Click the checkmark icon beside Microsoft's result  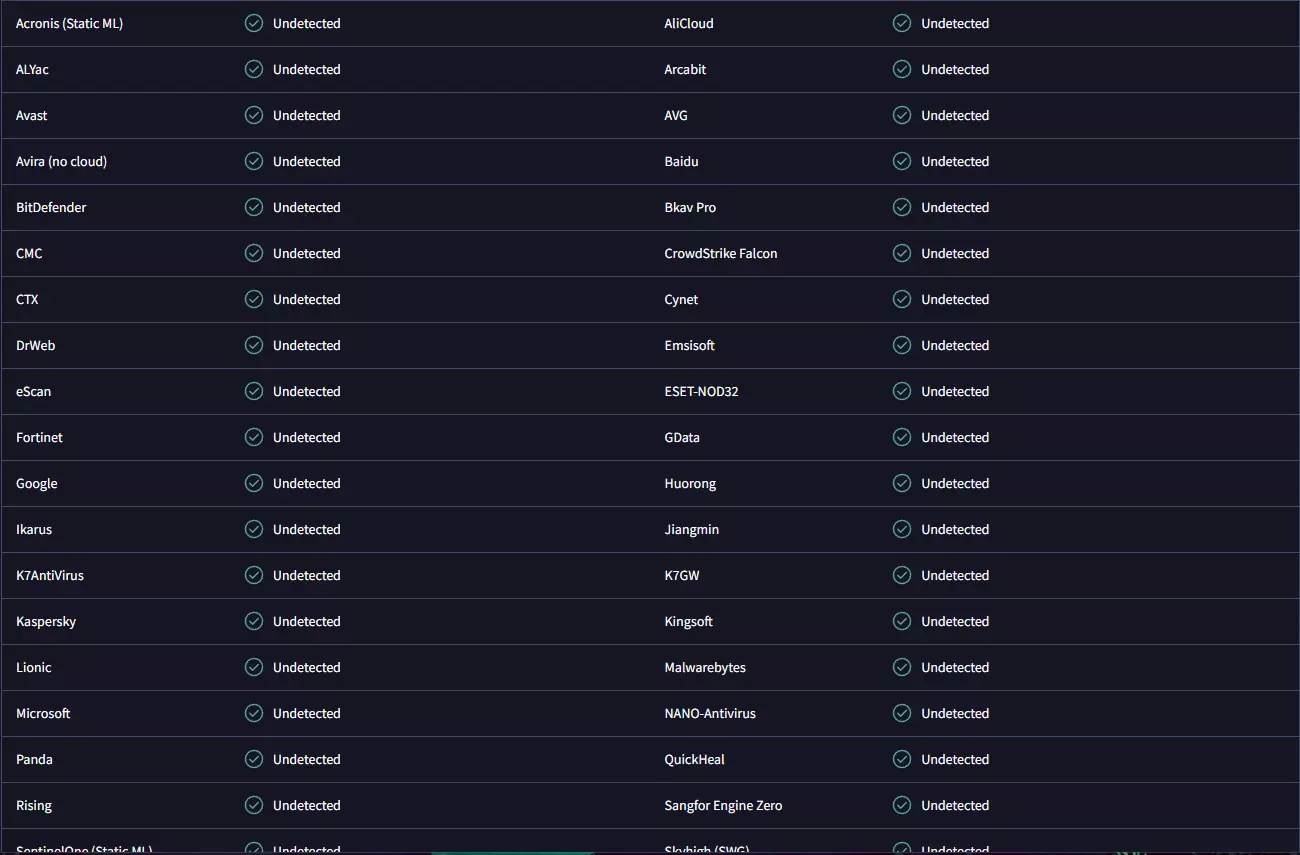(254, 713)
